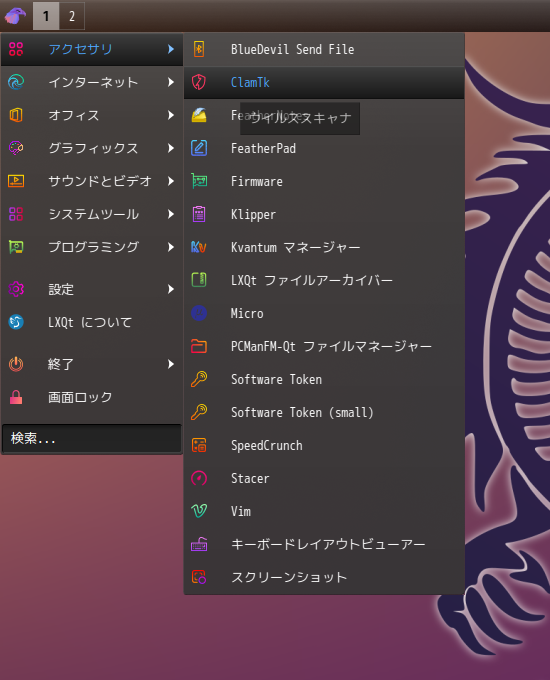Expand the オフィス submenu arrow

pyautogui.click(x=171, y=115)
